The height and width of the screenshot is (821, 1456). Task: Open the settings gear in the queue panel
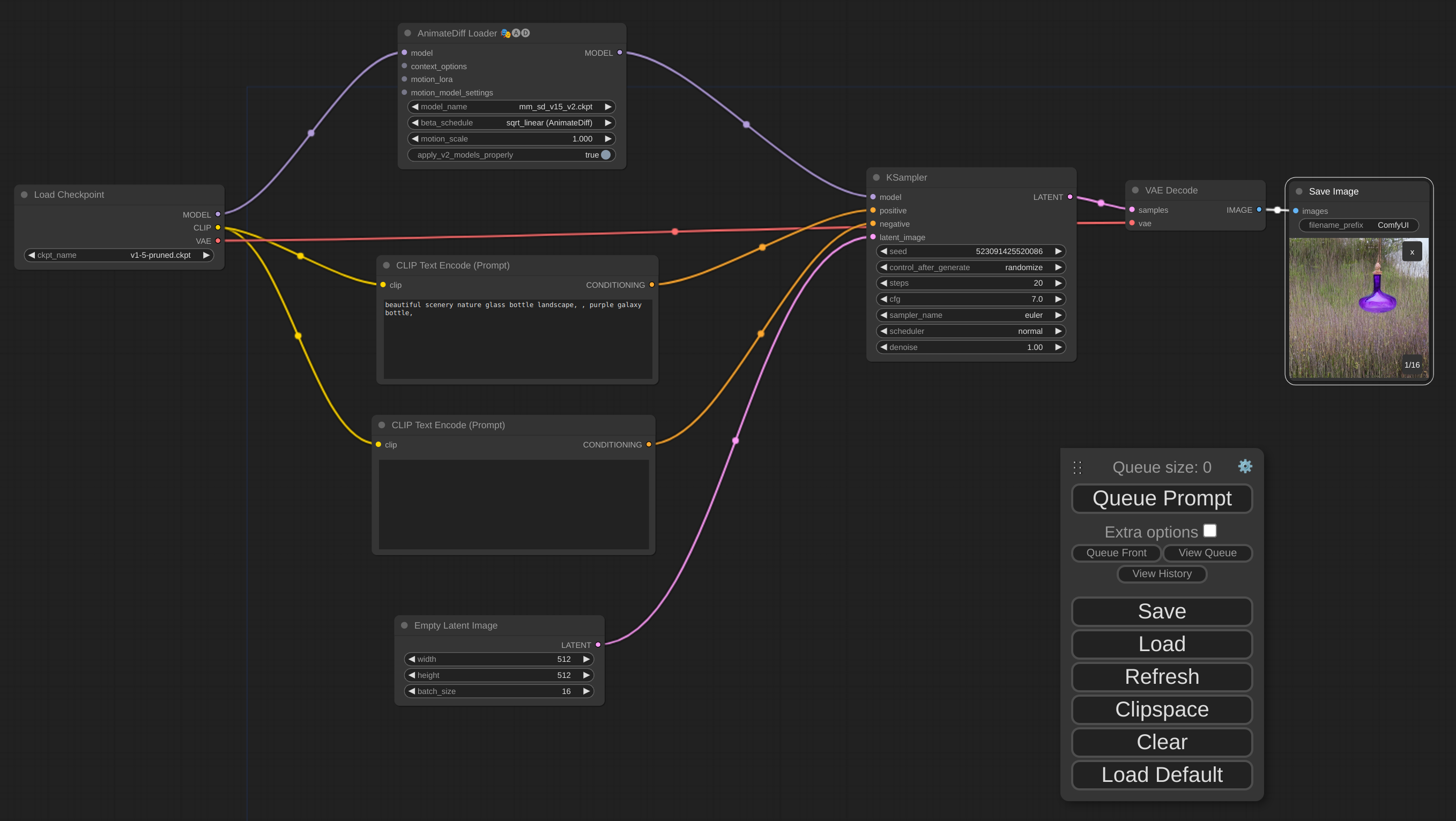tap(1245, 467)
